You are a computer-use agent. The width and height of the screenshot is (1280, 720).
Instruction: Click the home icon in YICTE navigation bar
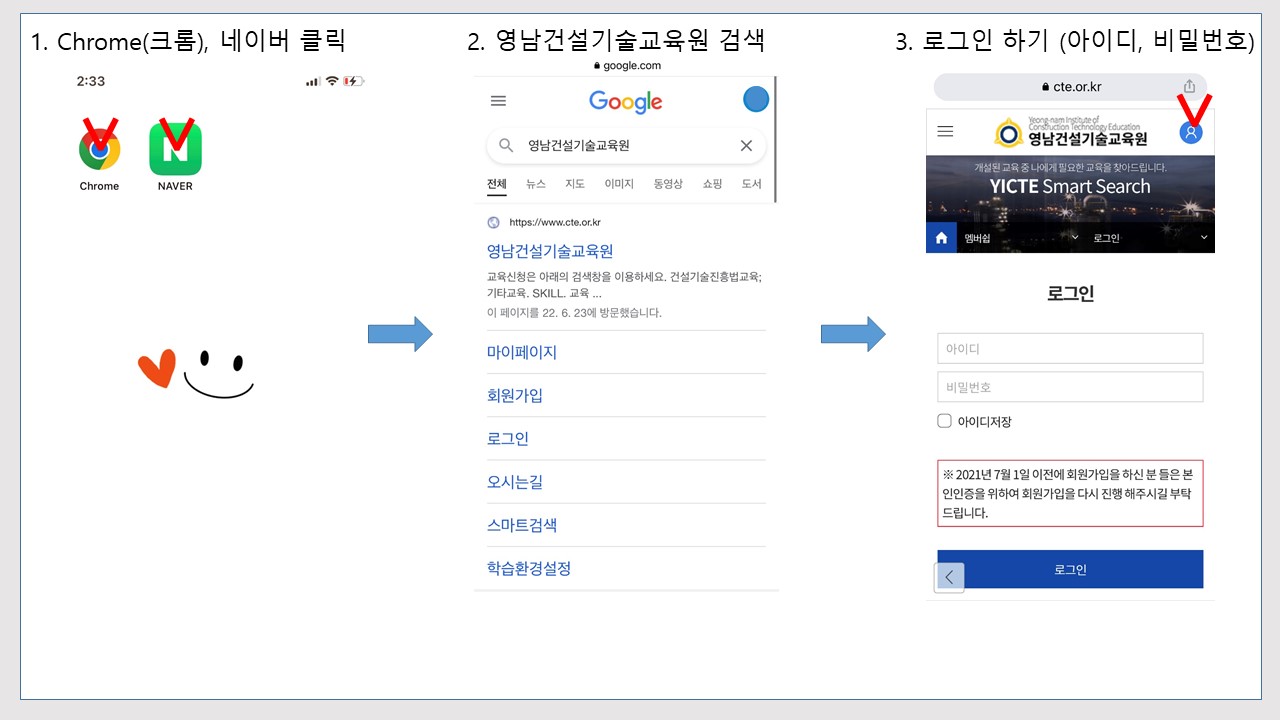(941, 238)
